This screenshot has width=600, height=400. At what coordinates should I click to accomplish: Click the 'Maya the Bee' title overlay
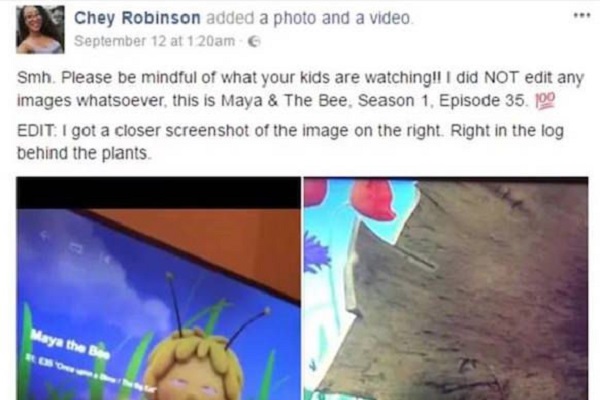71,345
